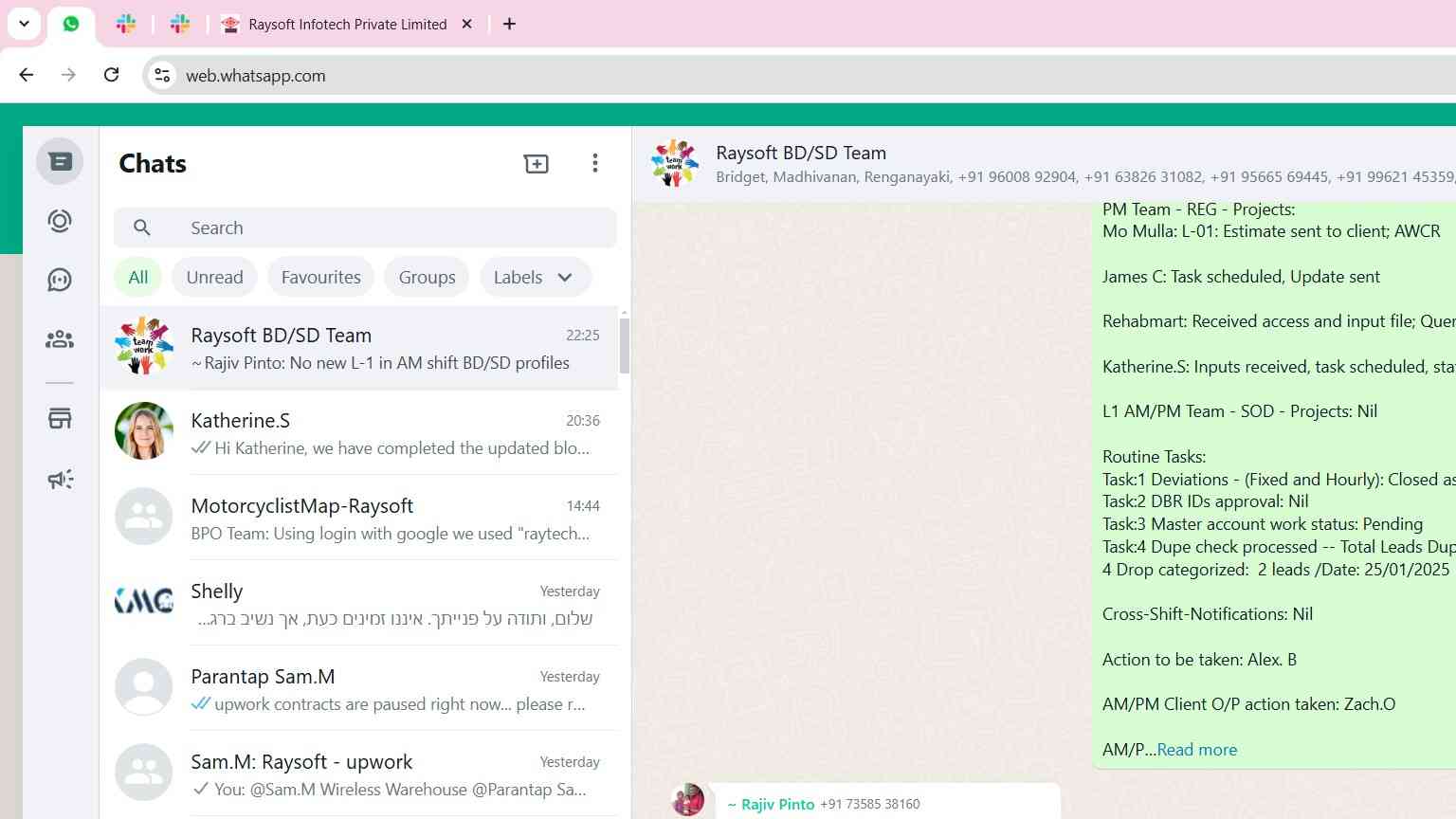Click the chat Search field
Viewport: 1456px width, 819px height.
pos(365,227)
